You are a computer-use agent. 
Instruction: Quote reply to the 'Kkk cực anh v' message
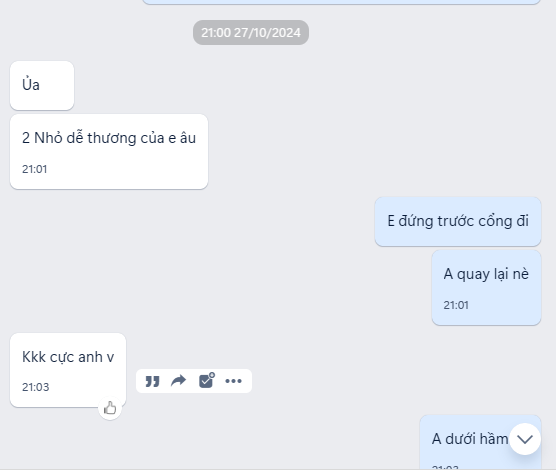152,381
